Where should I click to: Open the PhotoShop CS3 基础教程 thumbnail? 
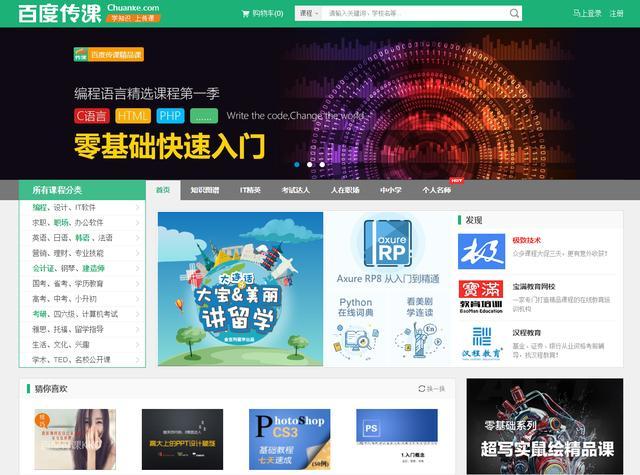point(289,439)
